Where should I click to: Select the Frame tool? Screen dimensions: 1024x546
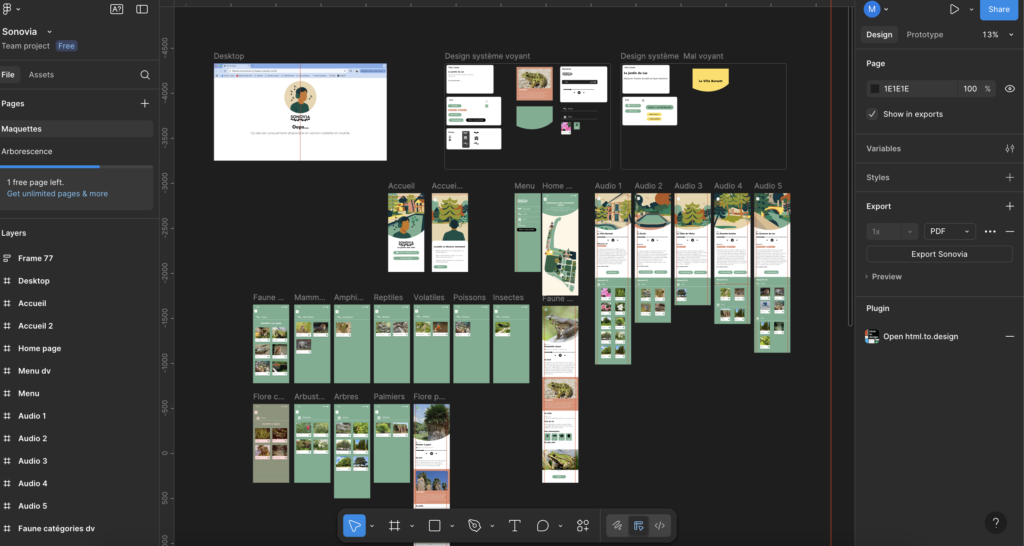pyautogui.click(x=394, y=525)
